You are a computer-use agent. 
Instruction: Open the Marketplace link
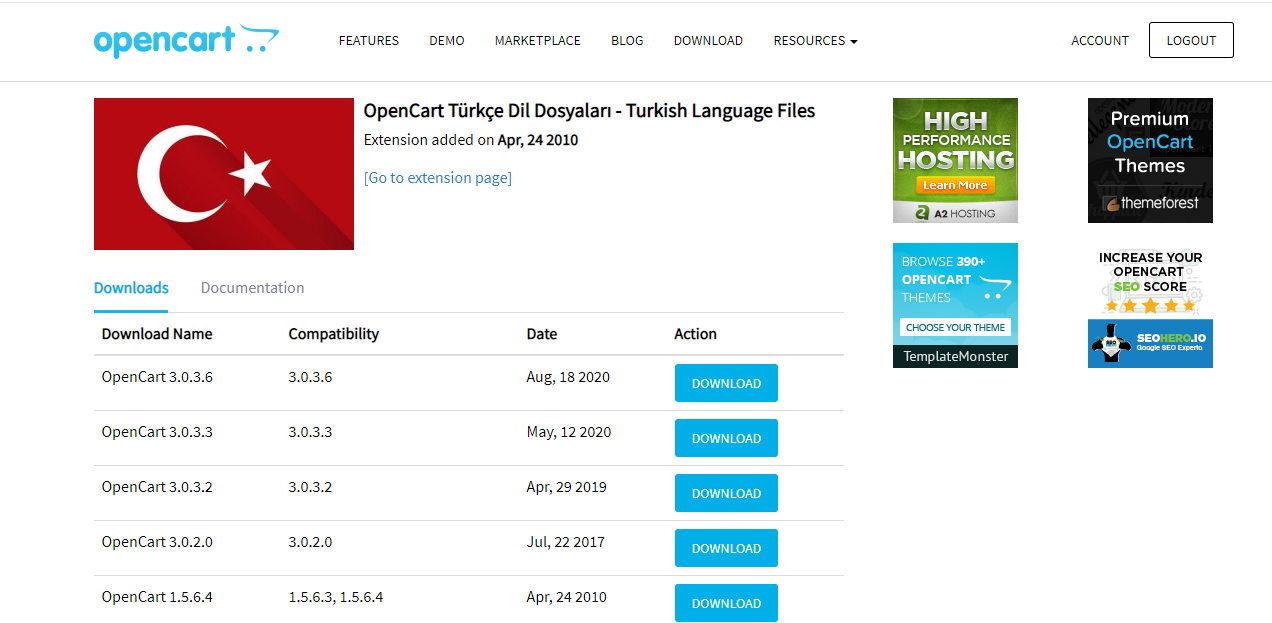[x=538, y=41]
